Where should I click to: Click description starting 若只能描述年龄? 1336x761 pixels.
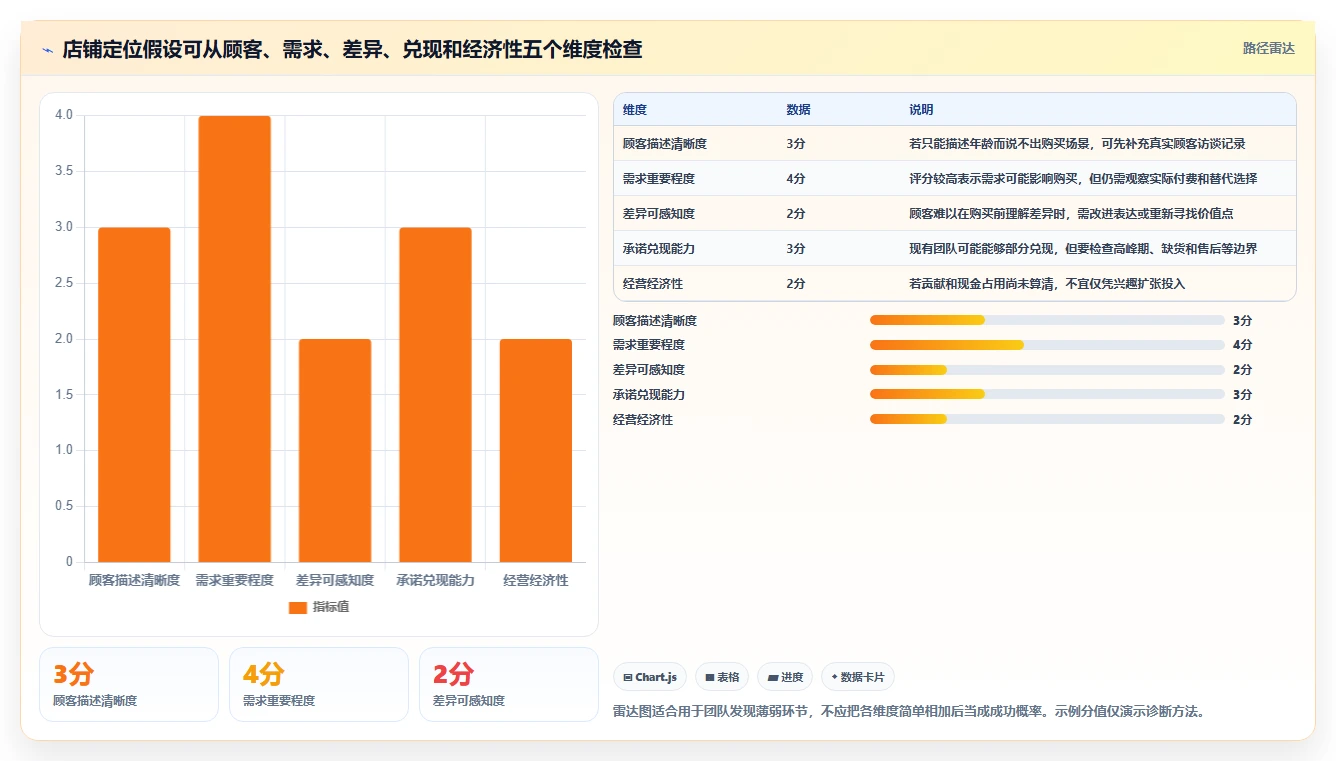click(1077, 144)
